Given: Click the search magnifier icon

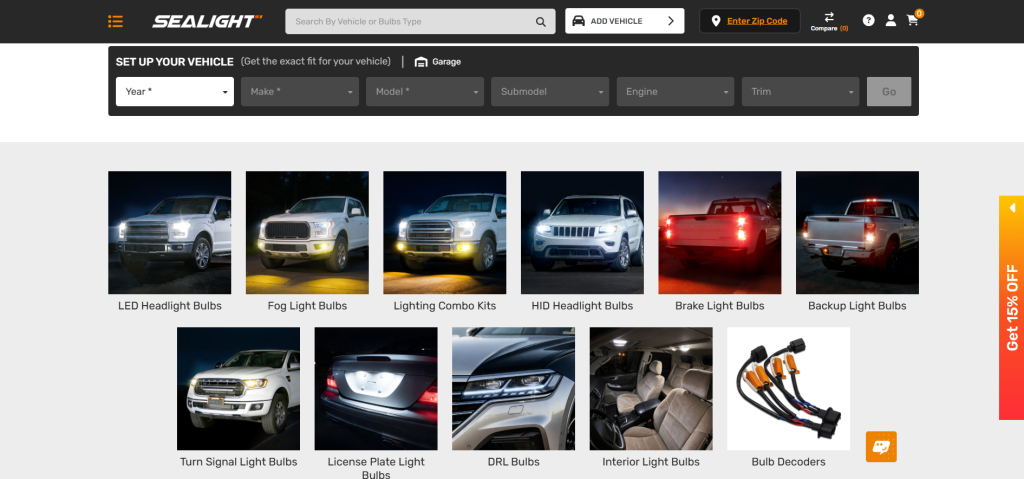Looking at the screenshot, I should click(x=540, y=21).
